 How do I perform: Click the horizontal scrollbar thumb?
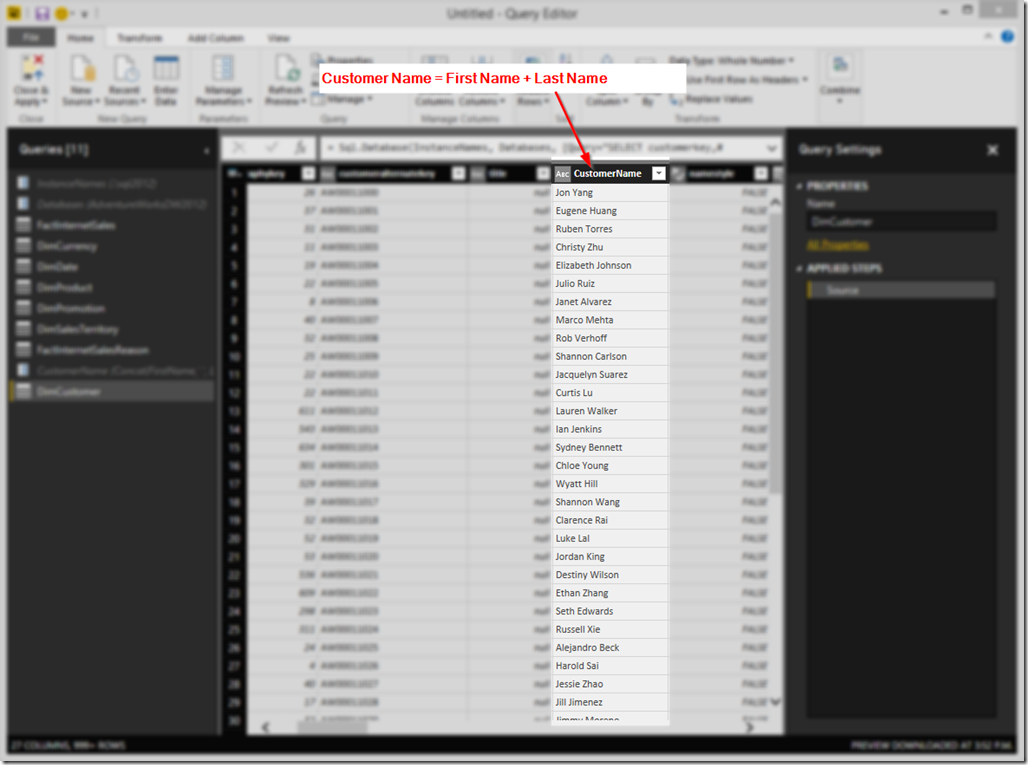tap(332, 727)
